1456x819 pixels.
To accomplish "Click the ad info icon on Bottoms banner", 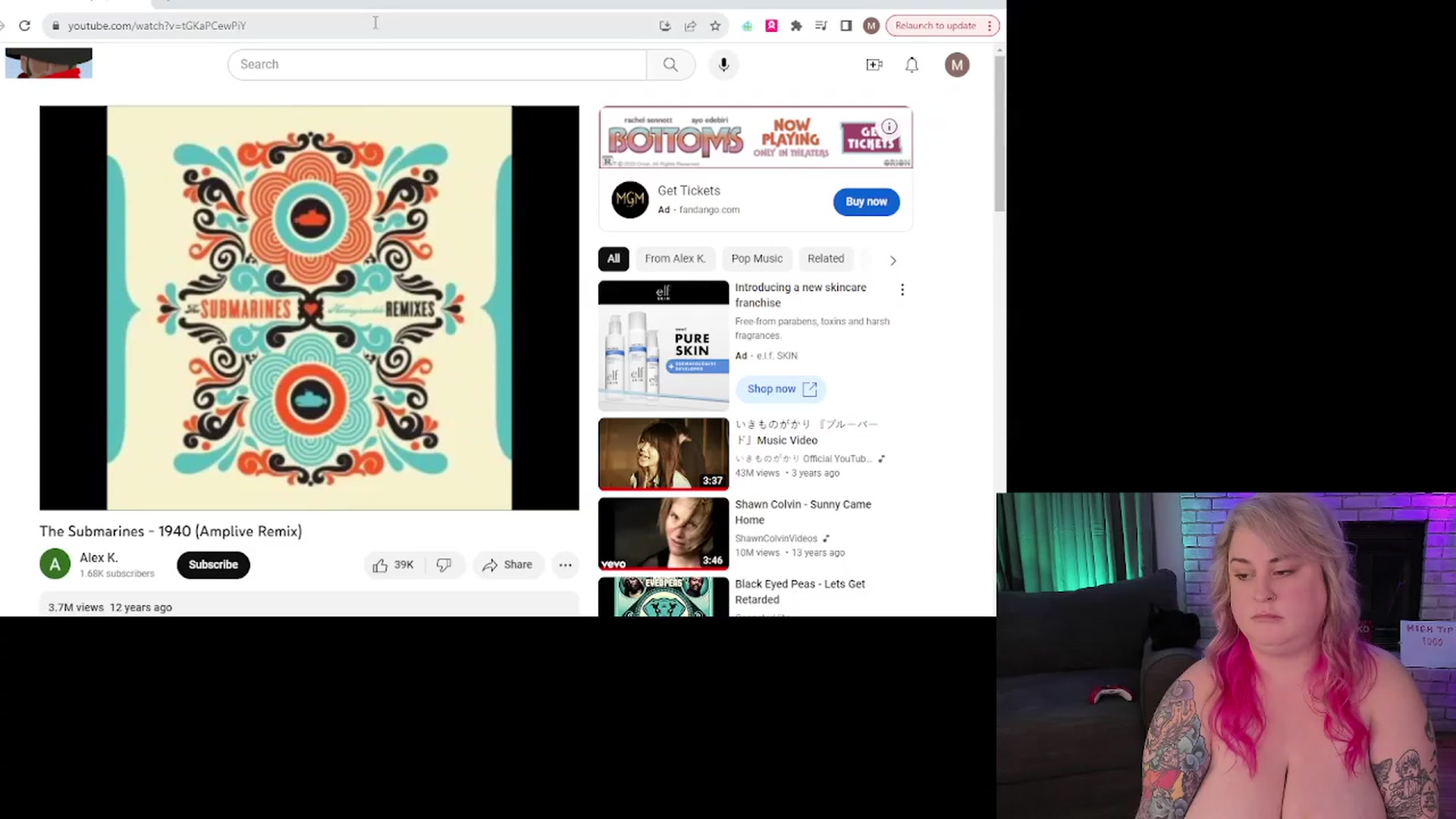I will tap(889, 127).
